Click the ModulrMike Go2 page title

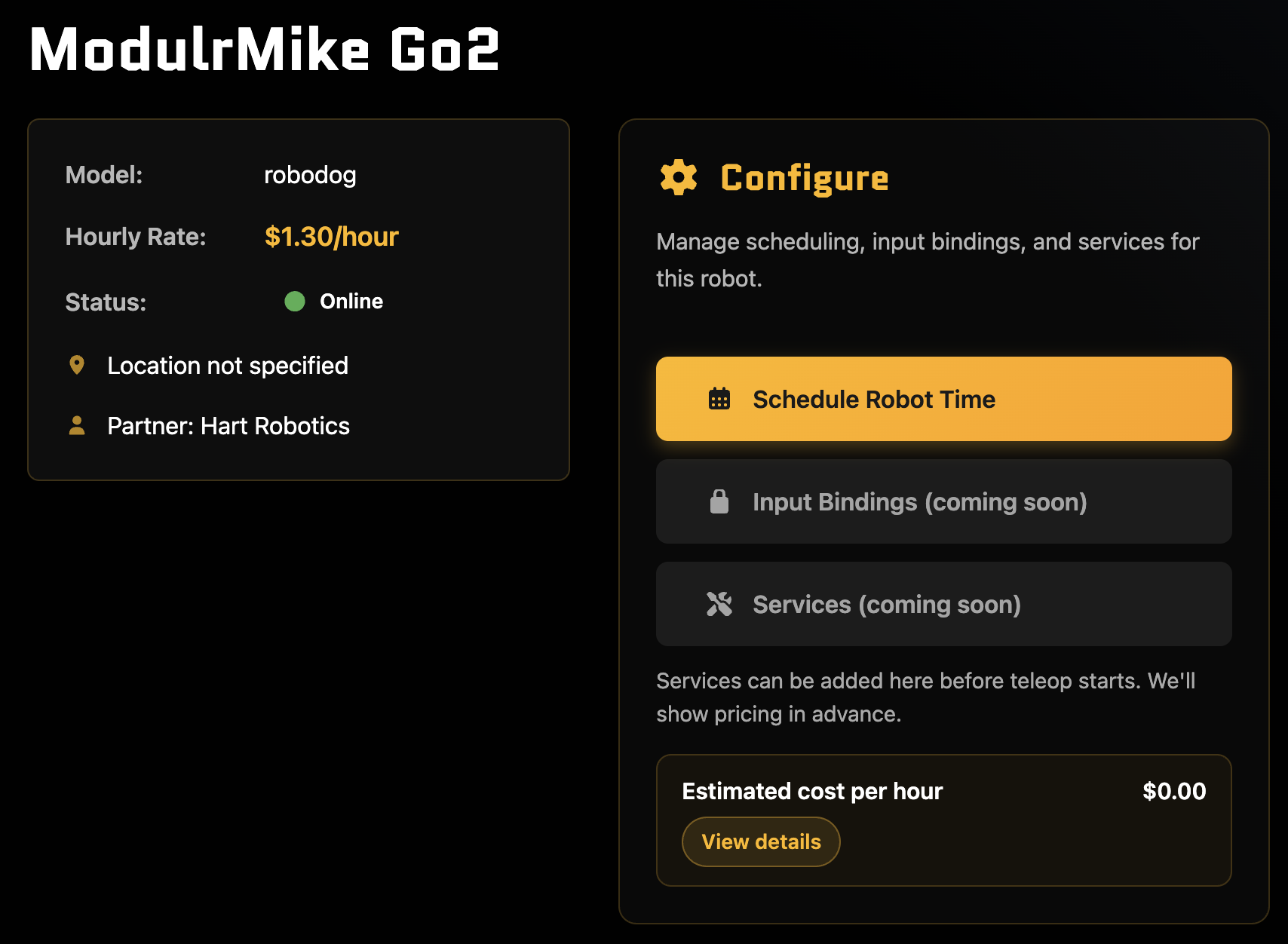[265, 50]
